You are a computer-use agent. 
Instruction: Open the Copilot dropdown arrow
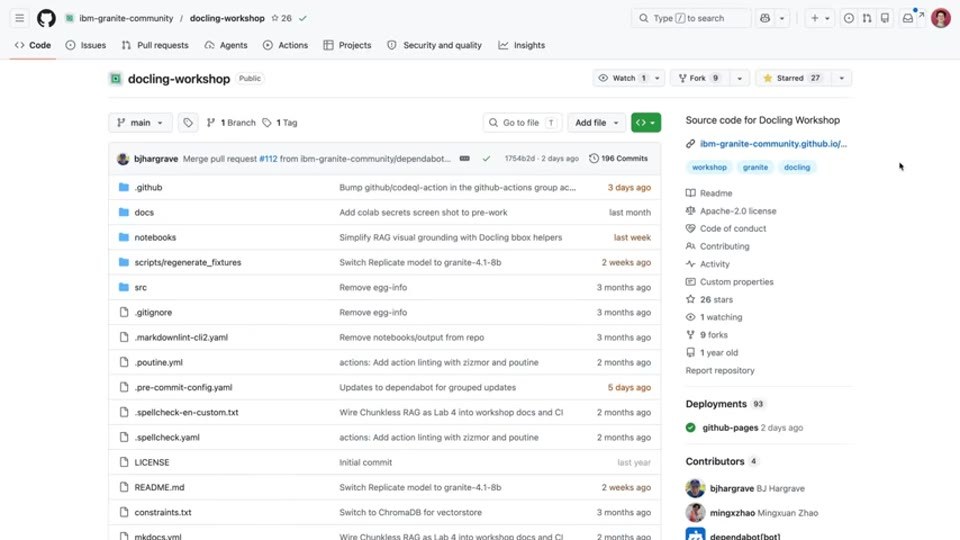tap(782, 18)
